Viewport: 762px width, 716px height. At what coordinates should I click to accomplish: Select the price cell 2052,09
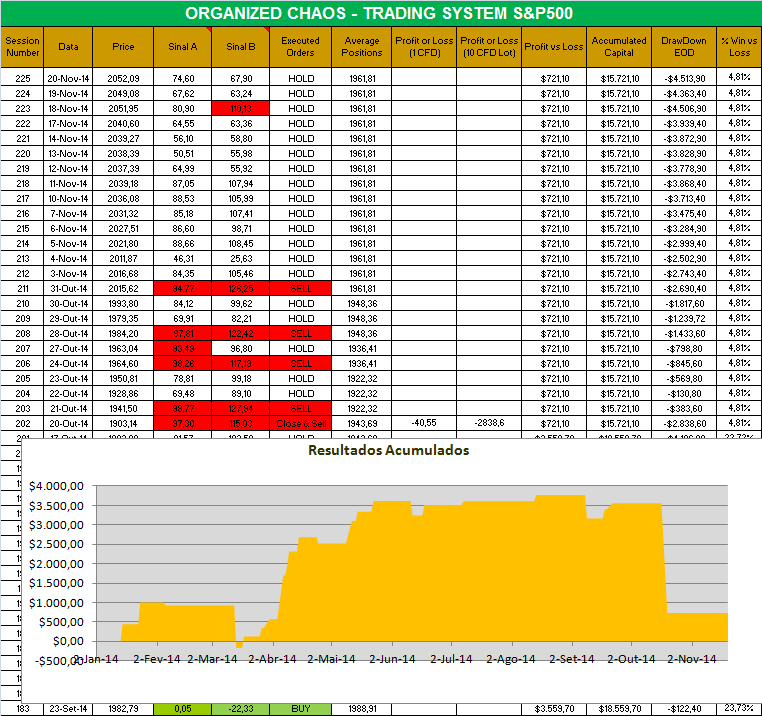point(123,78)
